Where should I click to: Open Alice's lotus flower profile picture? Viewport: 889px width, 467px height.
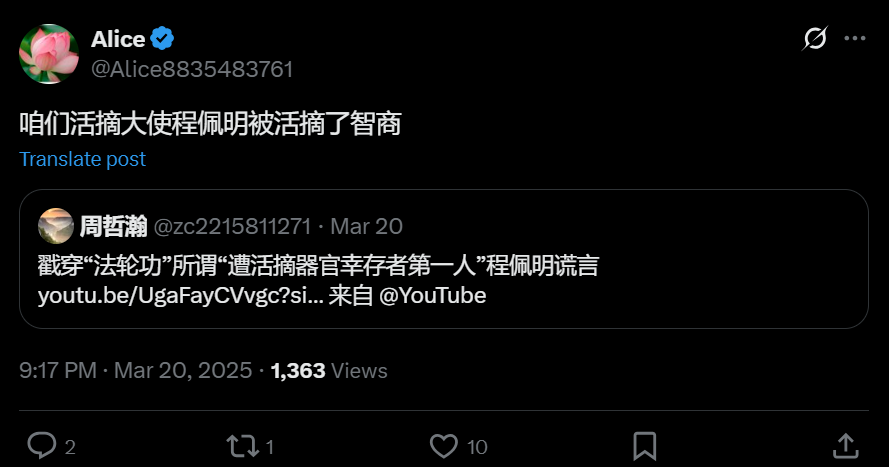tap(49, 54)
